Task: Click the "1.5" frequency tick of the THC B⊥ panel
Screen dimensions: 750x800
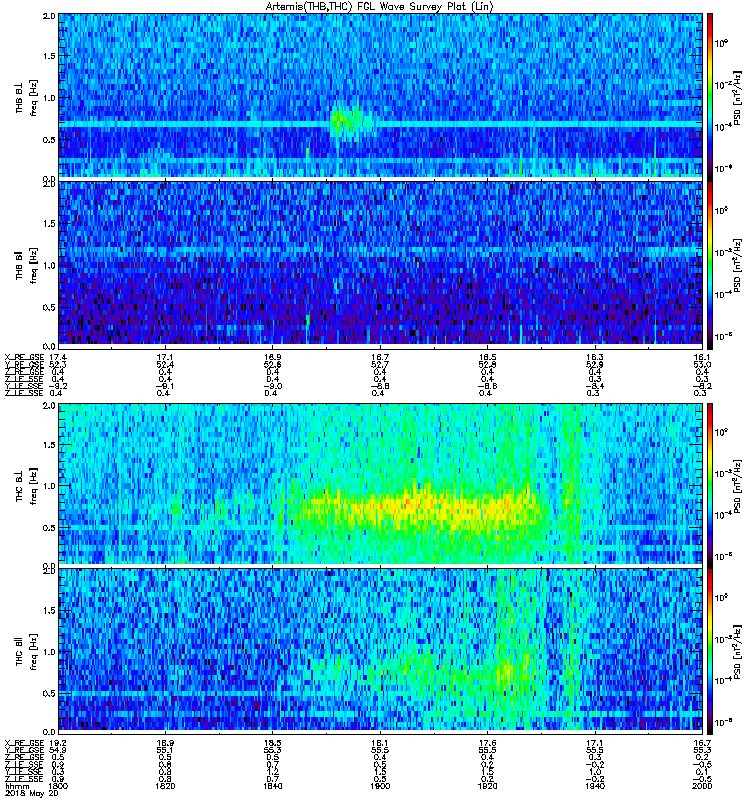Action: [49, 445]
